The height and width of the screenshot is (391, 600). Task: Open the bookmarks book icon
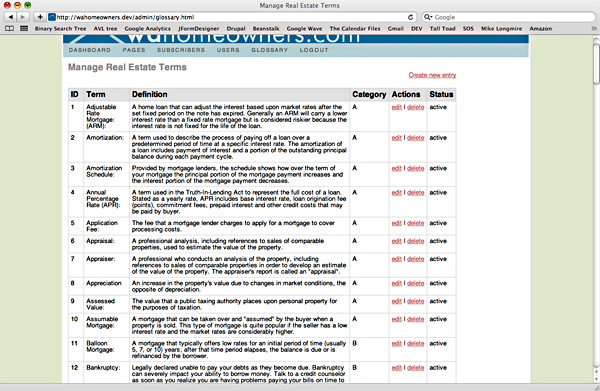tap(10, 28)
